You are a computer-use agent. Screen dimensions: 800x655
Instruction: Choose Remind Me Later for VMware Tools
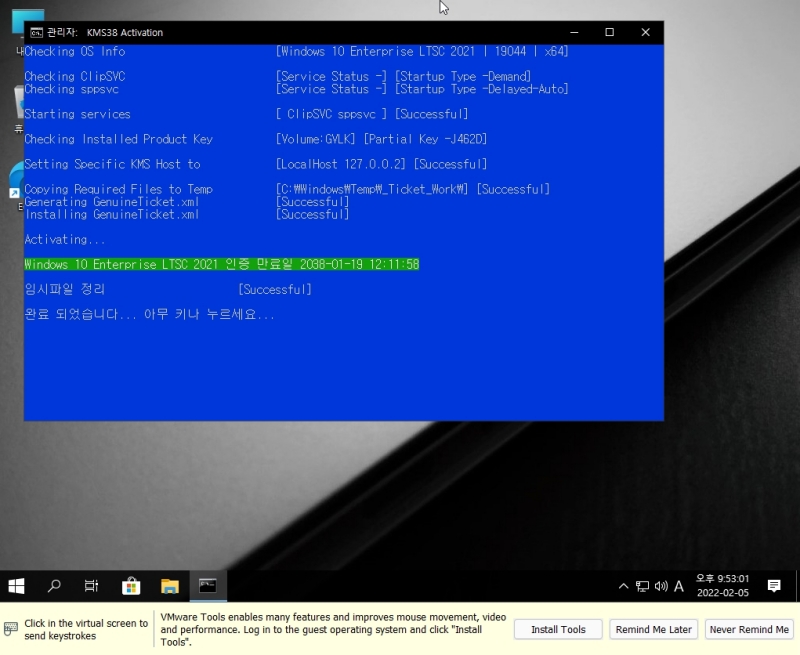pyautogui.click(x=654, y=629)
